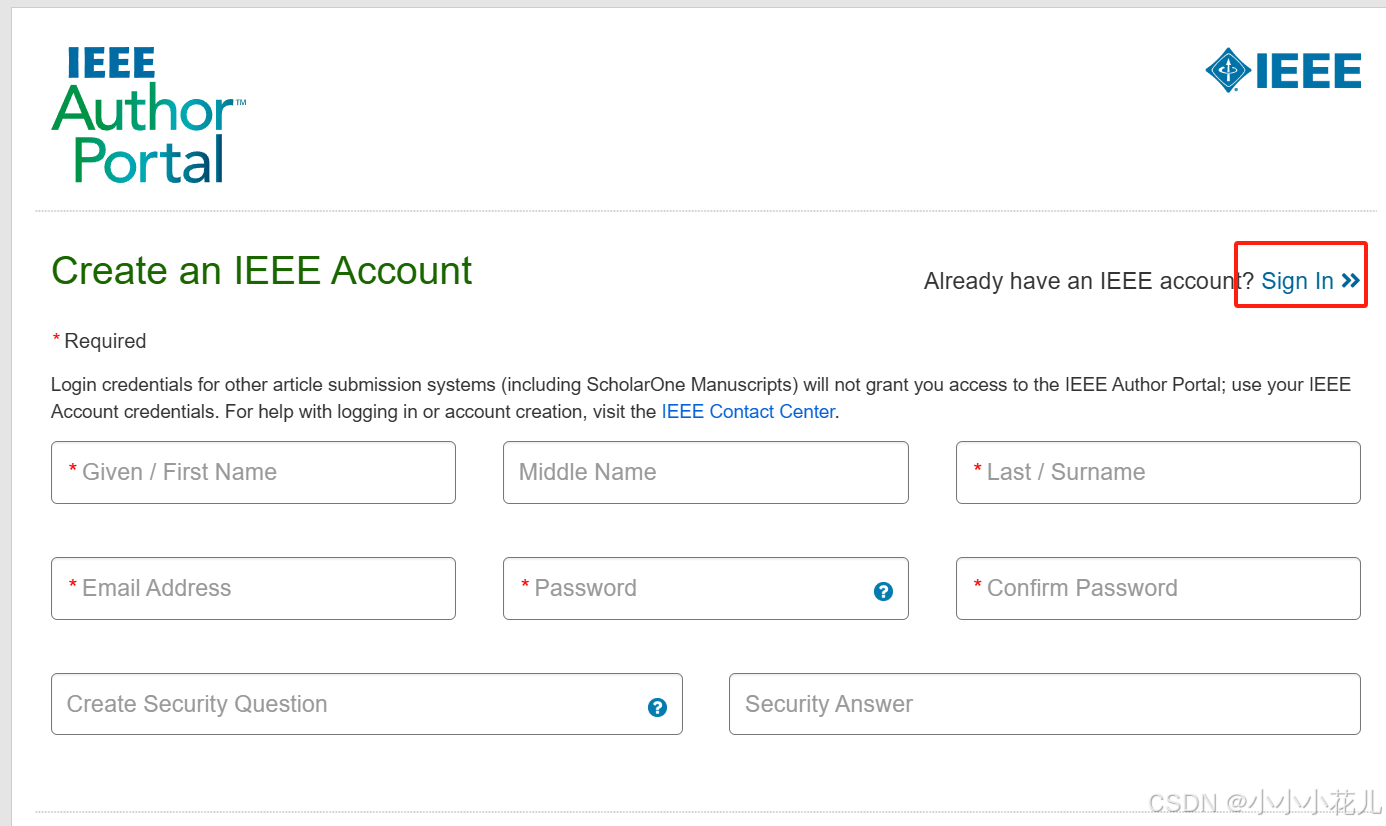Click the "* Required" note
The width and height of the screenshot is (1386, 826).
point(99,341)
